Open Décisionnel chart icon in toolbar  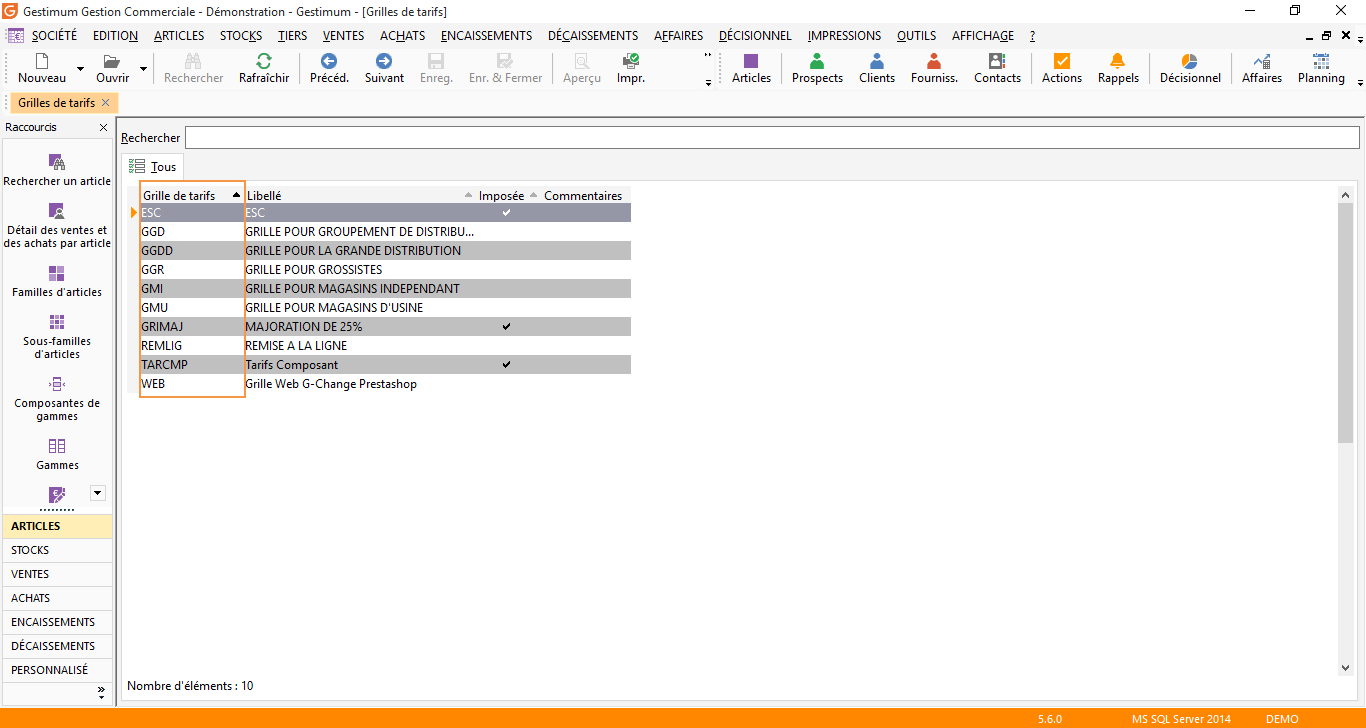1190,61
